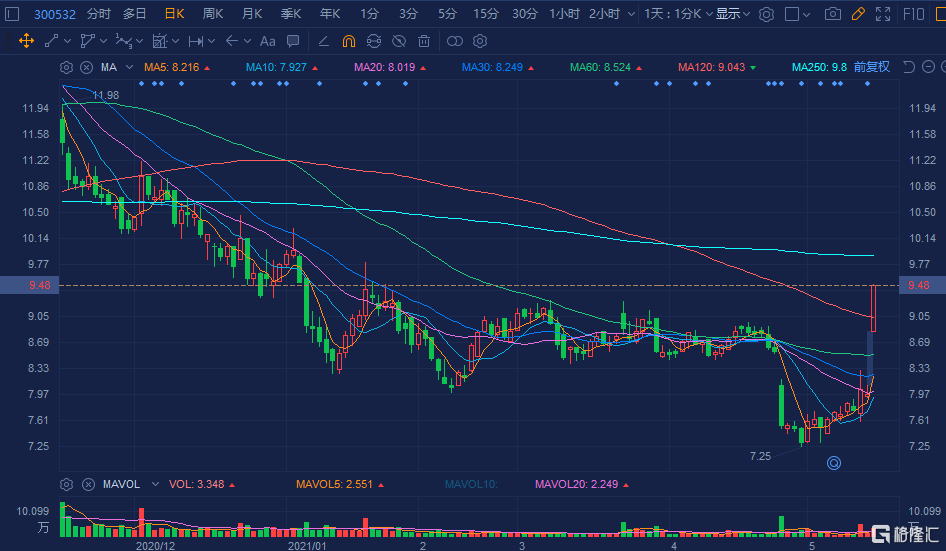946x551 pixels.
Task: Select the magnet snap tool
Action: click(x=349, y=41)
